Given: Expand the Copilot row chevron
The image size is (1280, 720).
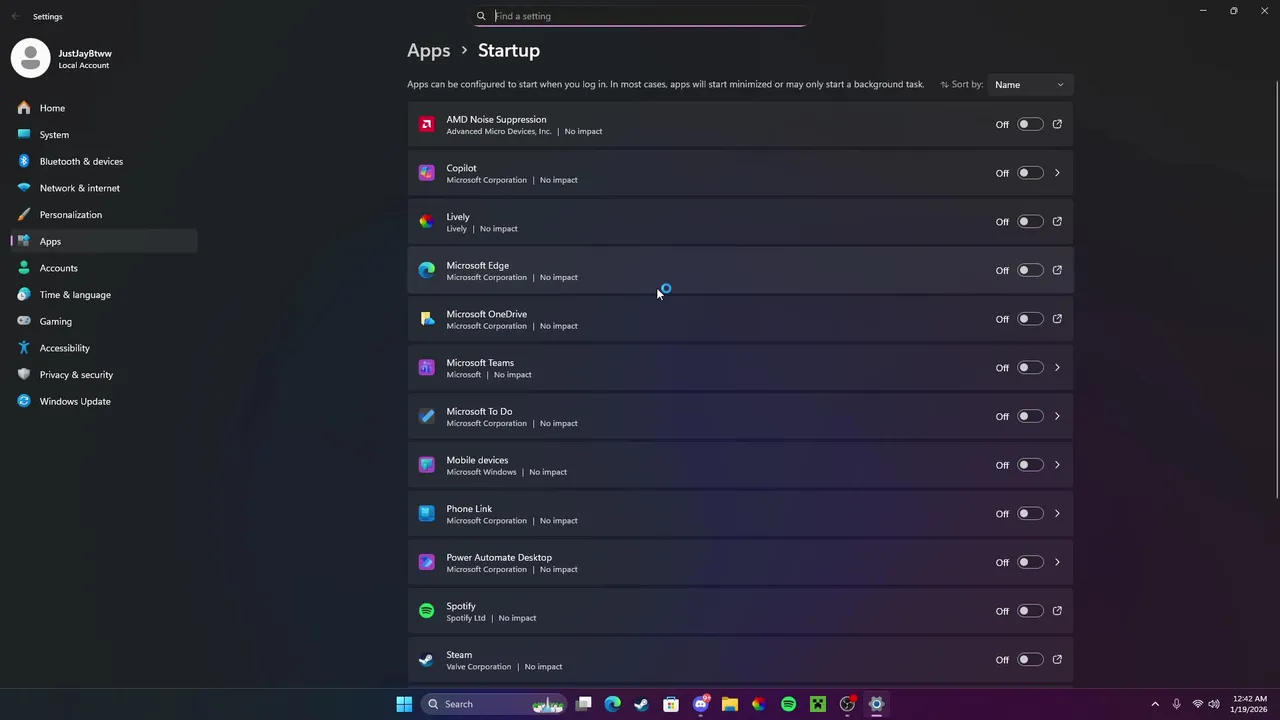Looking at the screenshot, I should 1057,173.
